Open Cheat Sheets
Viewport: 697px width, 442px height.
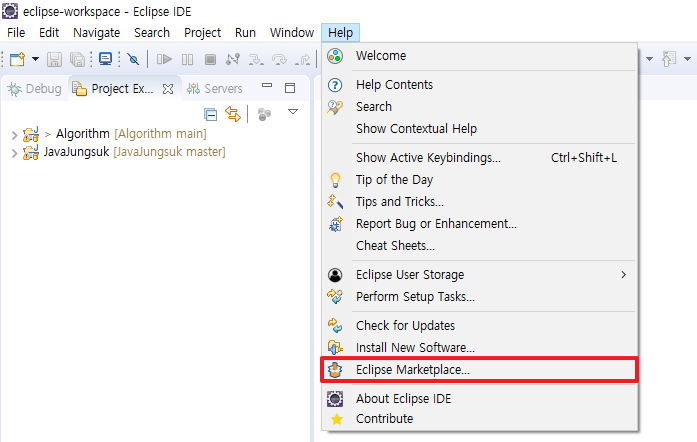pos(480,245)
